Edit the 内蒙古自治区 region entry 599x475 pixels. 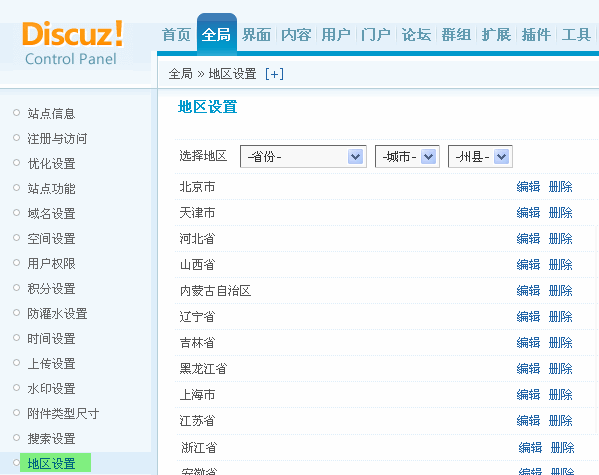528,291
